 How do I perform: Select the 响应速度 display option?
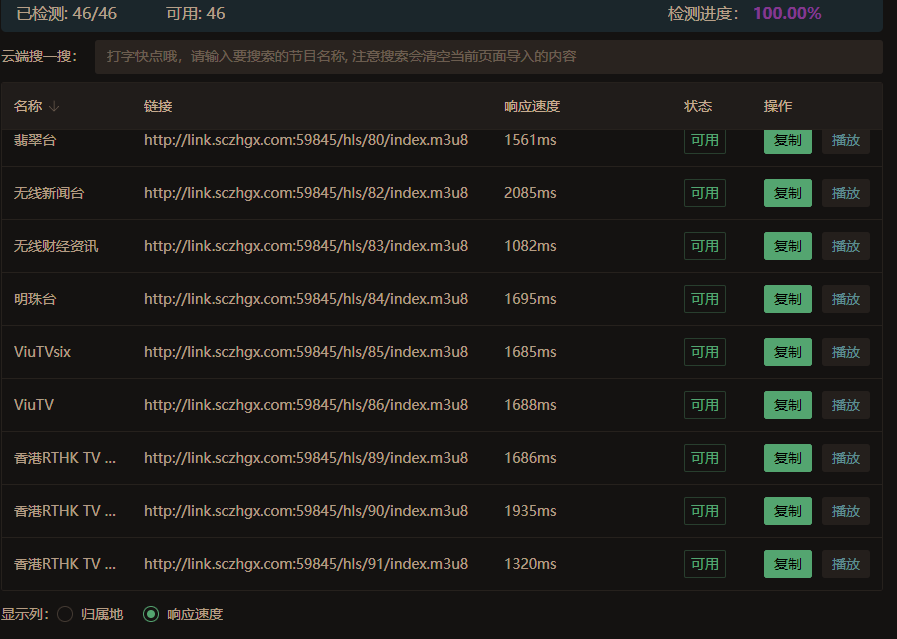[149, 614]
